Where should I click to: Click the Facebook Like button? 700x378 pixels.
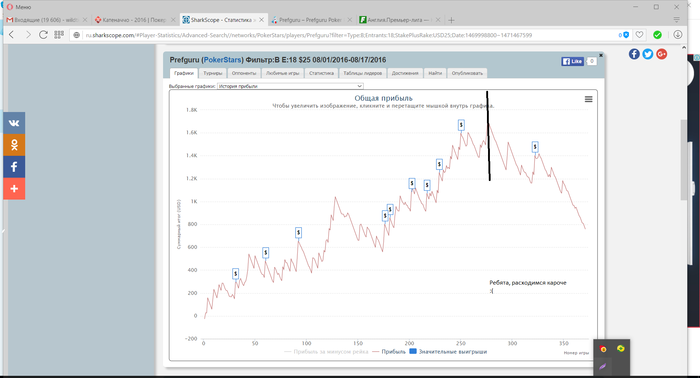[572, 61]
